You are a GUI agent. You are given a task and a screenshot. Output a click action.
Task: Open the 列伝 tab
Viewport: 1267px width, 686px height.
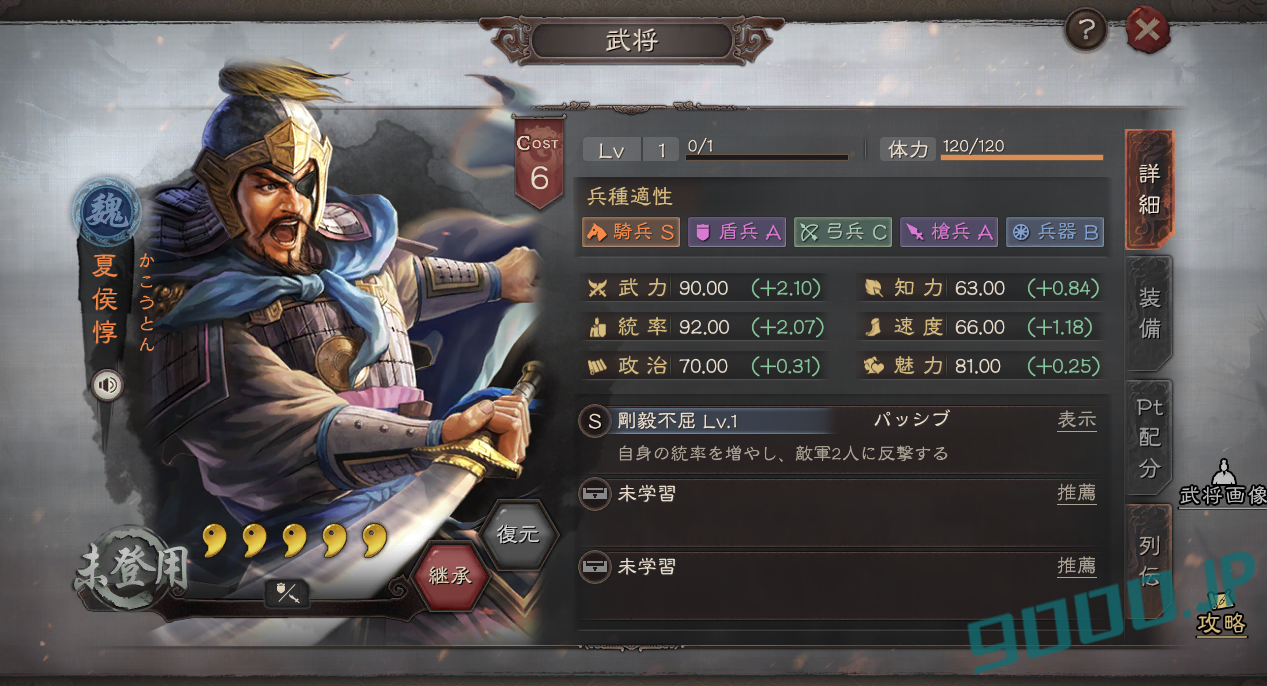[x=1149, y=560]
